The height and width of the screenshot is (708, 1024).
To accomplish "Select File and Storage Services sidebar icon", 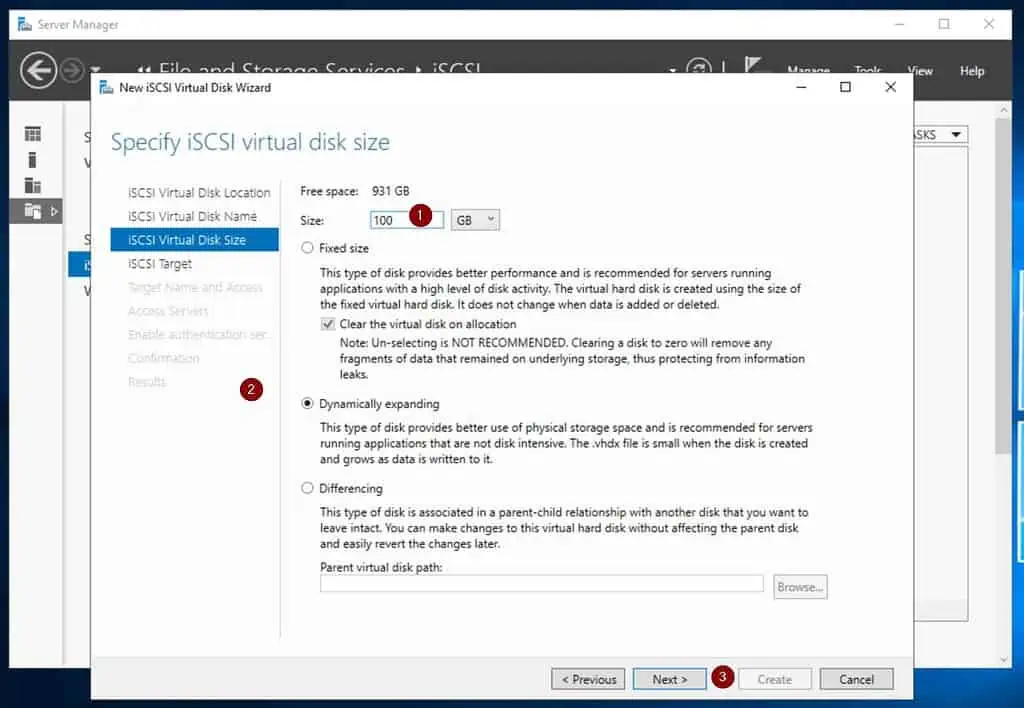I will [x=32, y=211].
